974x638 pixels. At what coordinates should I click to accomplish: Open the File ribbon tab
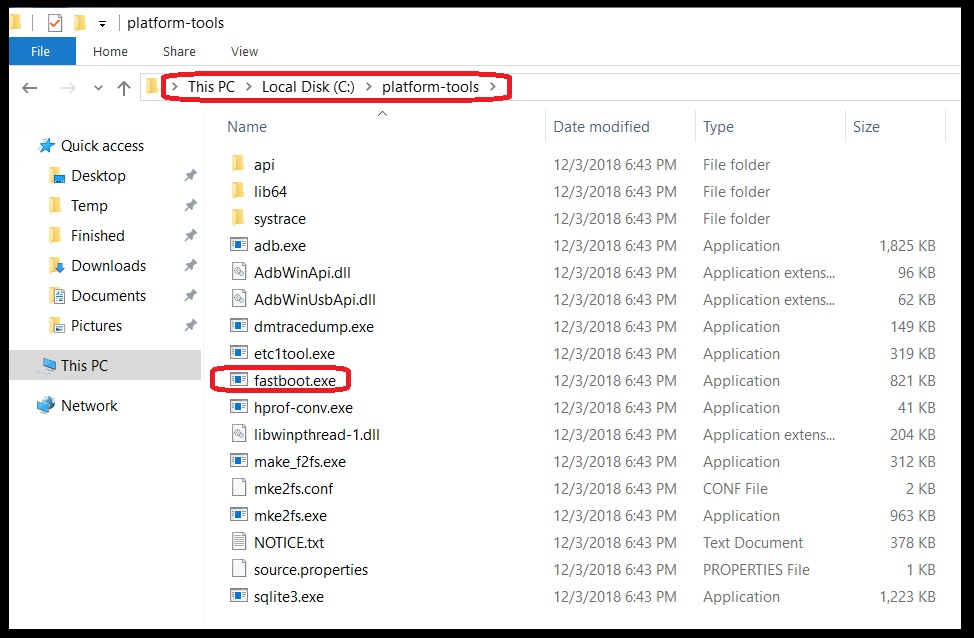(x=41, y=52)
